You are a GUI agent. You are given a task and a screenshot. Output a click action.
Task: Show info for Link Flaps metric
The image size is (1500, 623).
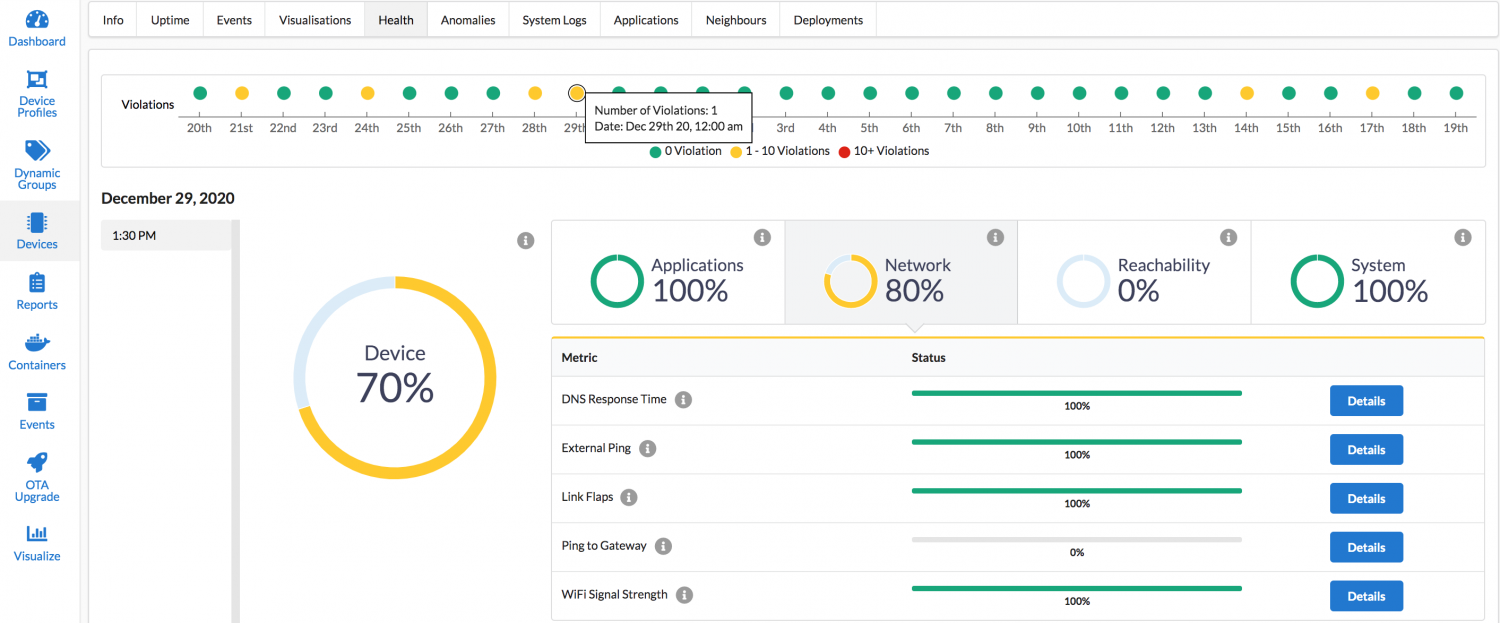[629, 497]
